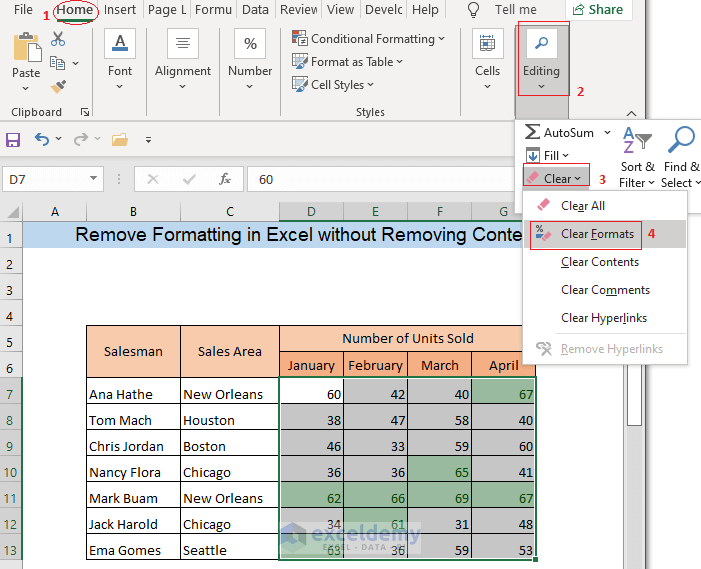Choose Clear All from menu
Image resolution: width=701 pixels, height=569 pixels.
pos(604,206)
